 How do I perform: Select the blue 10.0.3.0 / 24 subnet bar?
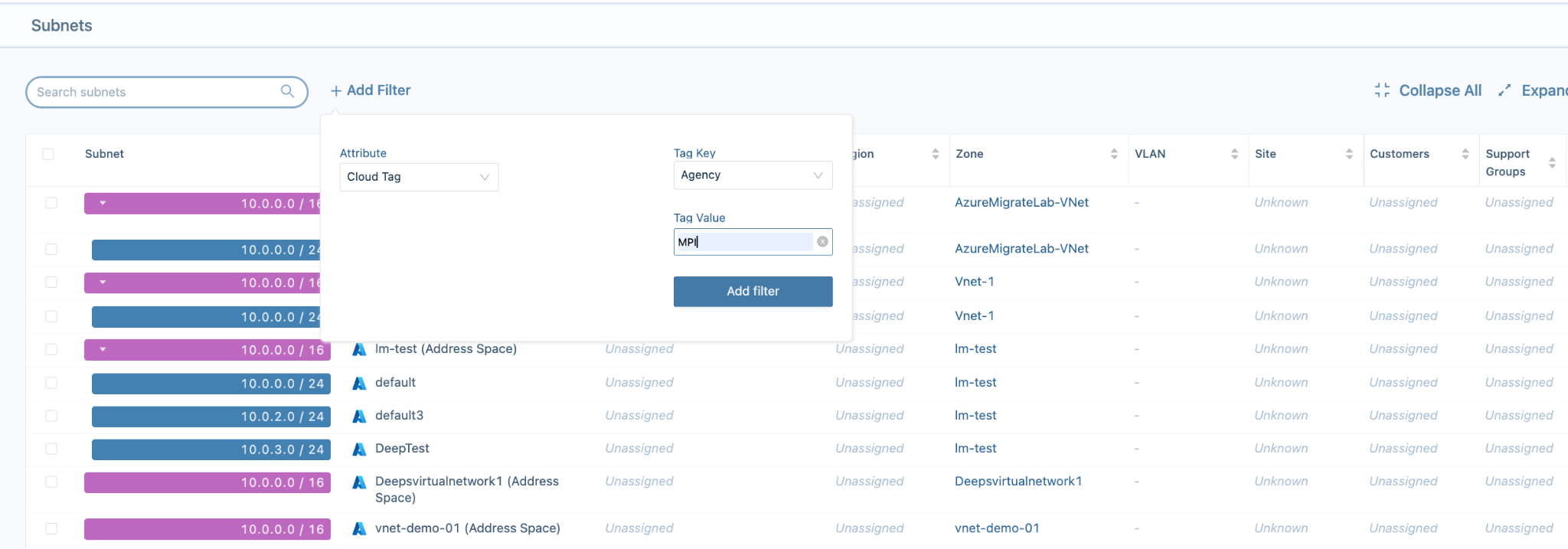pos(211,449)
